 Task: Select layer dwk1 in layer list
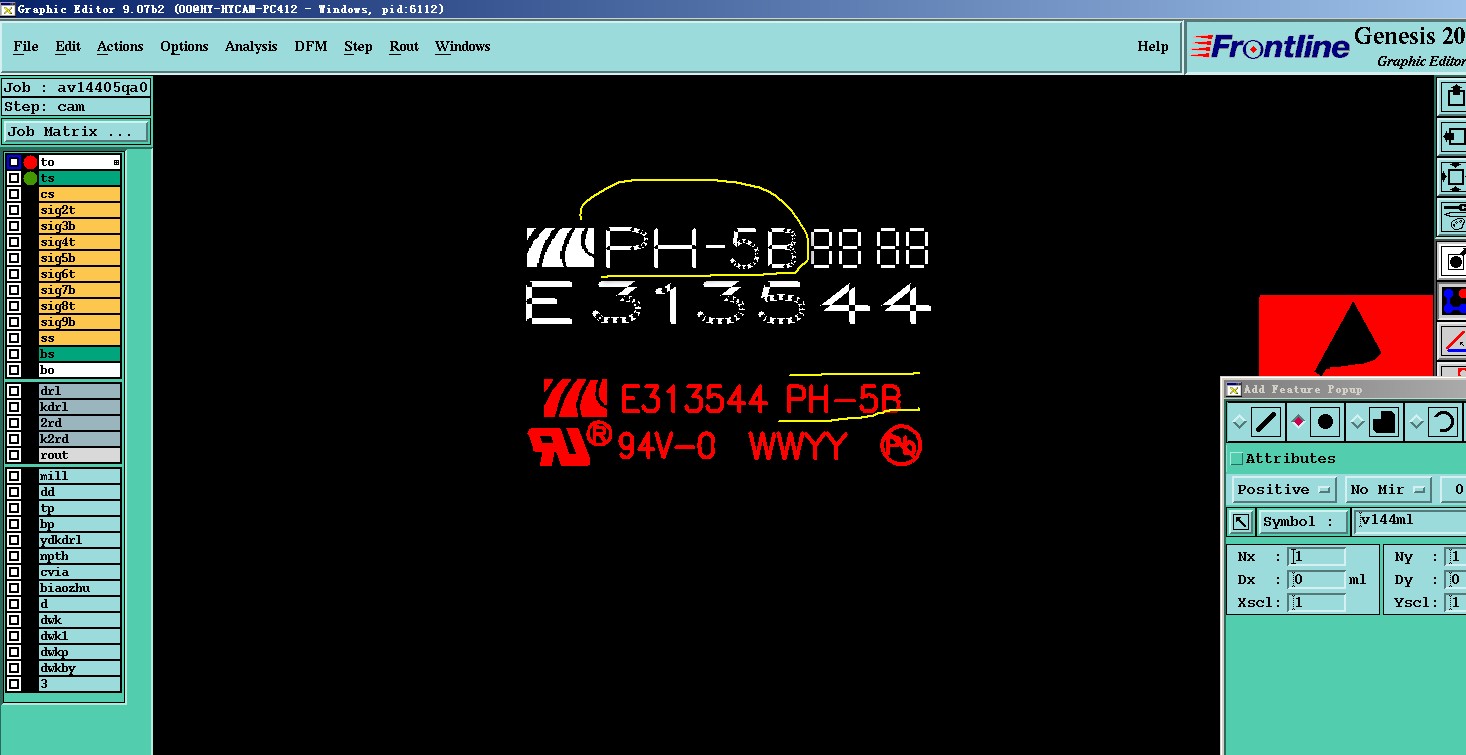pos(80,636)
